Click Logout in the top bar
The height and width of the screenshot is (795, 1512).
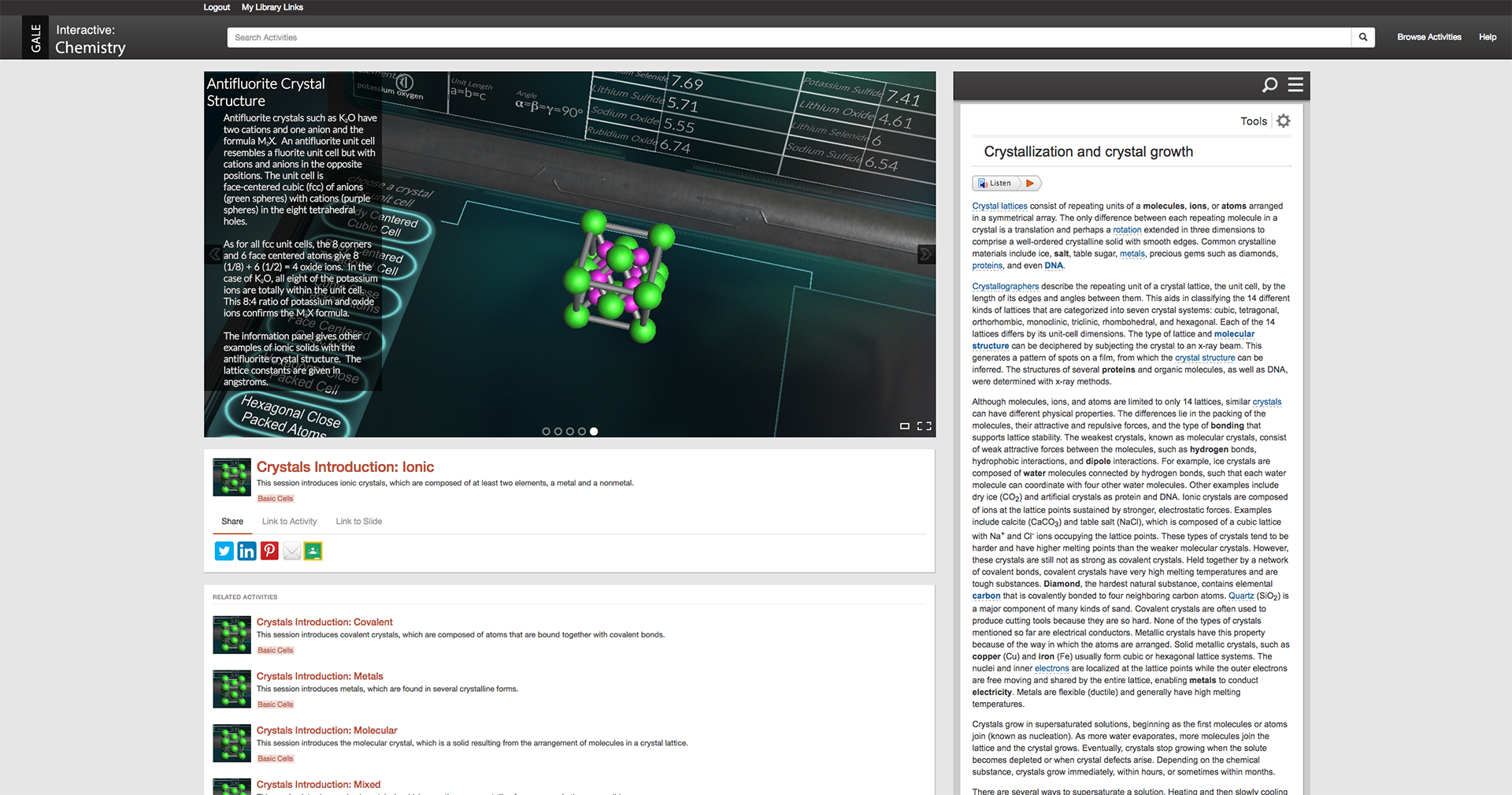[217, 7]
